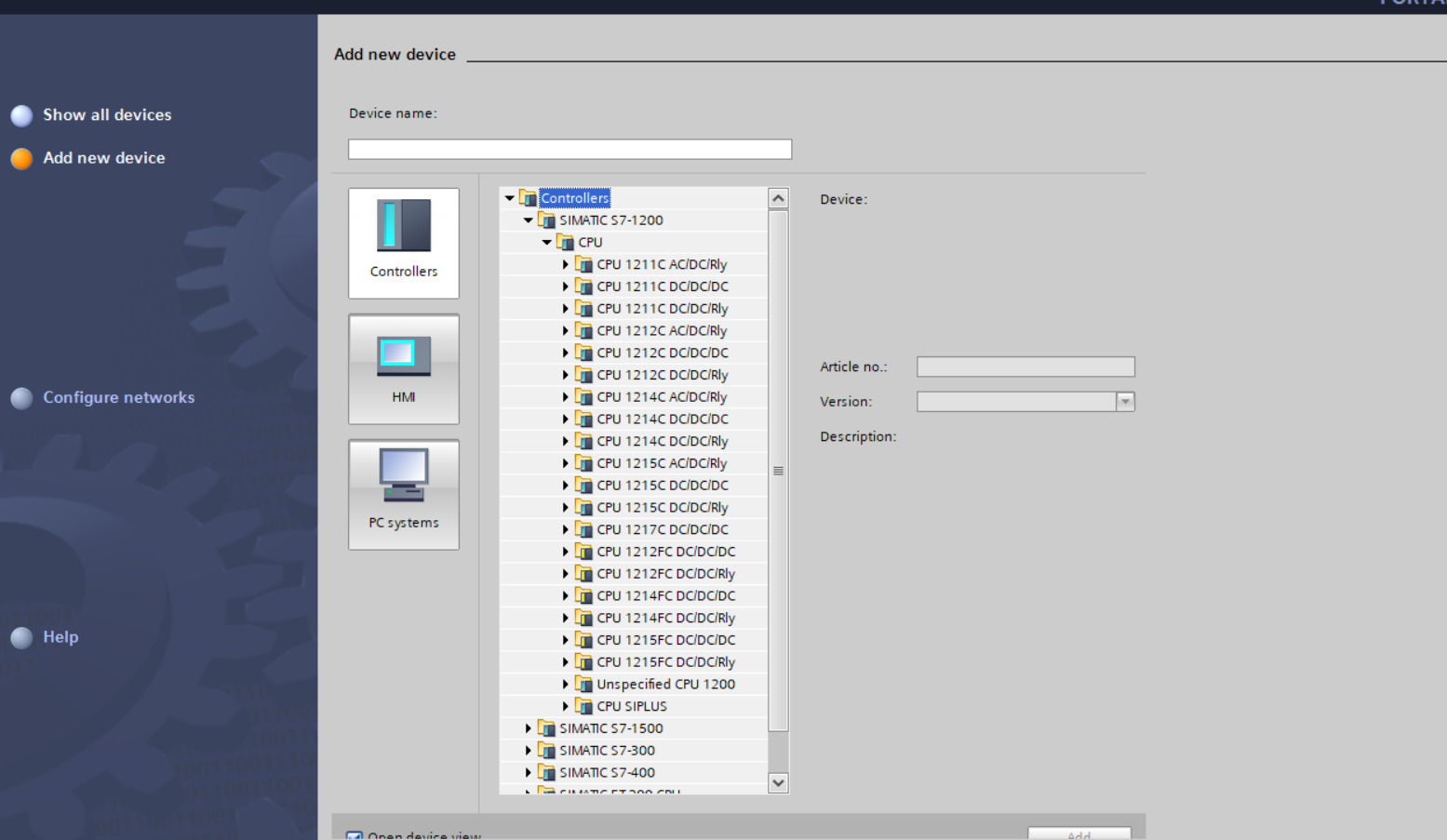Select CPU 1215C DC/DC/DC row
Image resolution: width=1447 pixels, height=840 pixels.
tap(634, 486)
